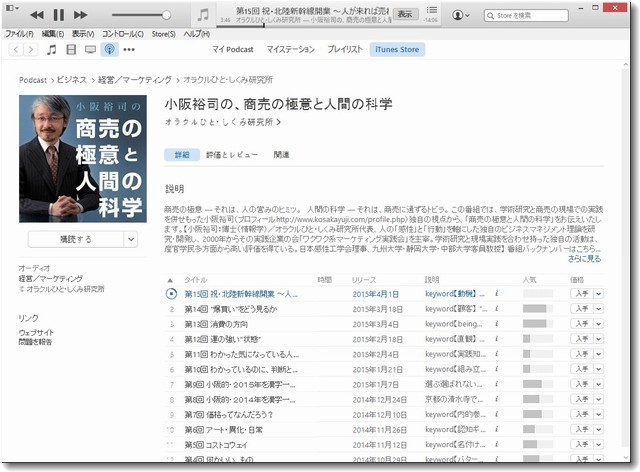Click the ビジネス breadcrumb link
The width and height of the screenshot is (640, 472).
click(x=72, y=80)
